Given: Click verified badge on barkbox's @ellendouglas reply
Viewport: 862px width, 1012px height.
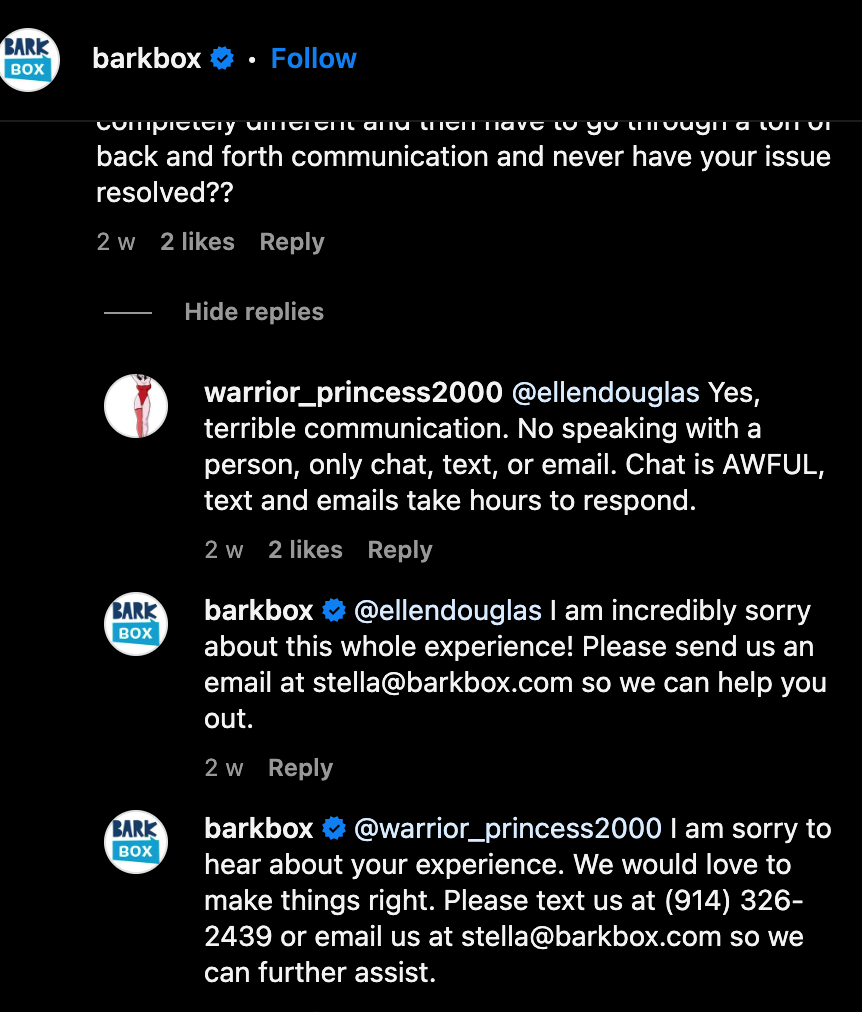Looking at the screenshot, I should (x=334, y=611).
